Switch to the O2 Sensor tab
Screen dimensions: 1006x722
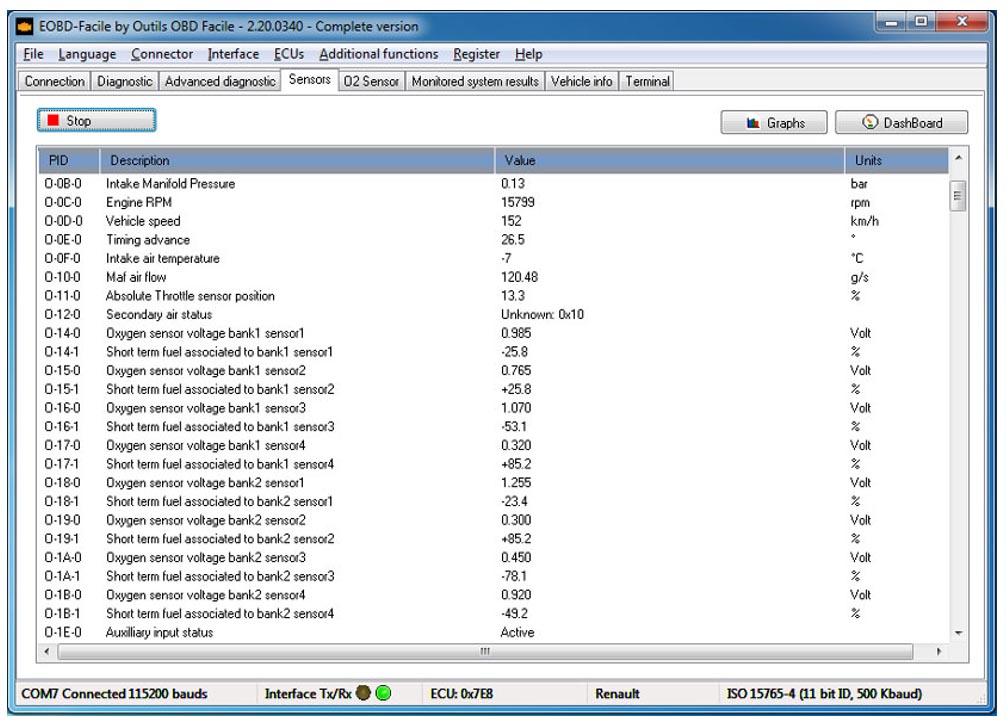point(371,81)
